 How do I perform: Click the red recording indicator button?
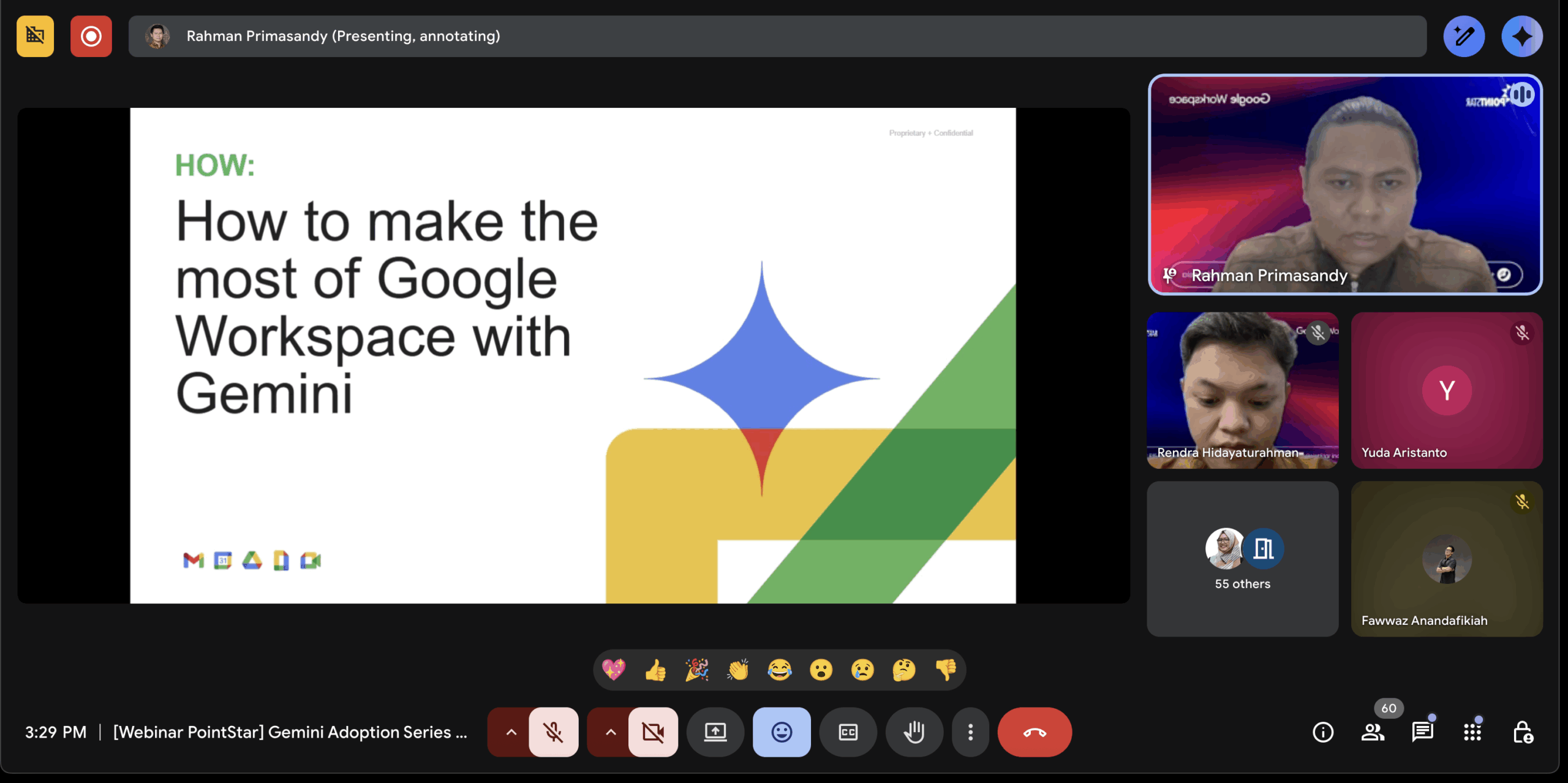point(91,37)
